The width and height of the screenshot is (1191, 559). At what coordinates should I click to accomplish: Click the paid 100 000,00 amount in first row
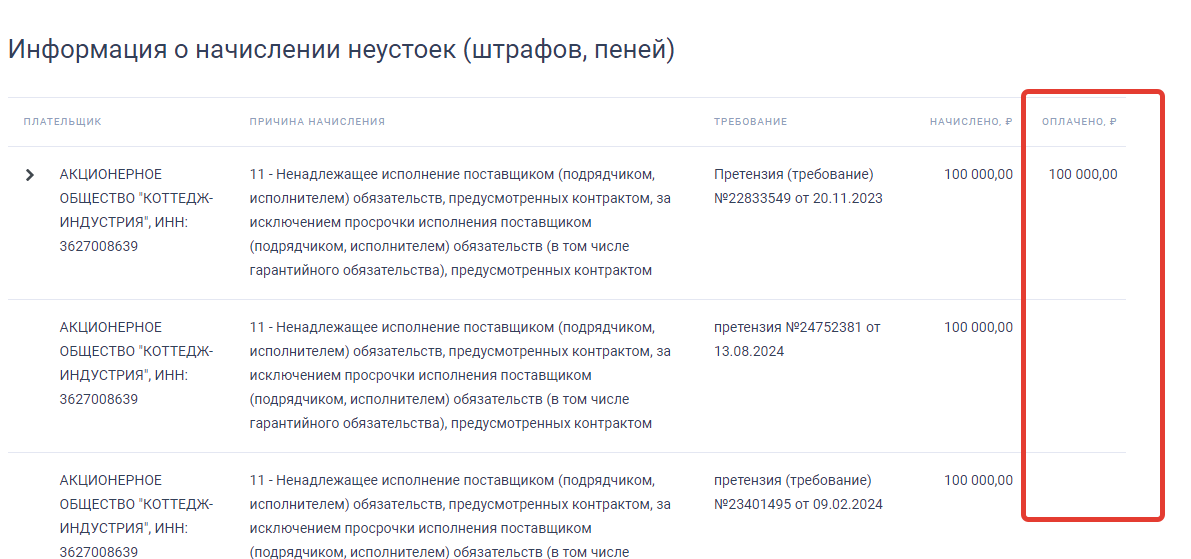coord(1083,174)
